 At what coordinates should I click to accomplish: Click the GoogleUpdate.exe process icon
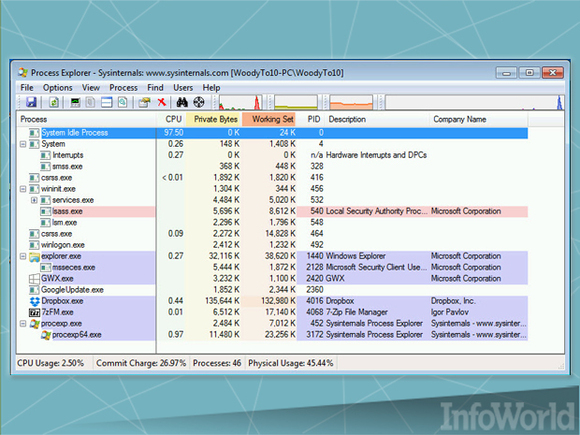[34, 290]
